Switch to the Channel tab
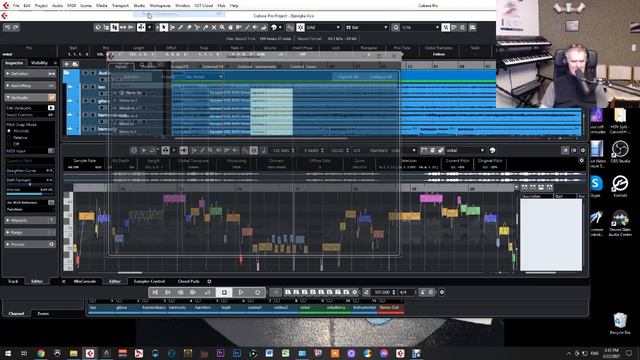Image resolution: width=640 pixels, height=360 pixels. coord(16,313)
